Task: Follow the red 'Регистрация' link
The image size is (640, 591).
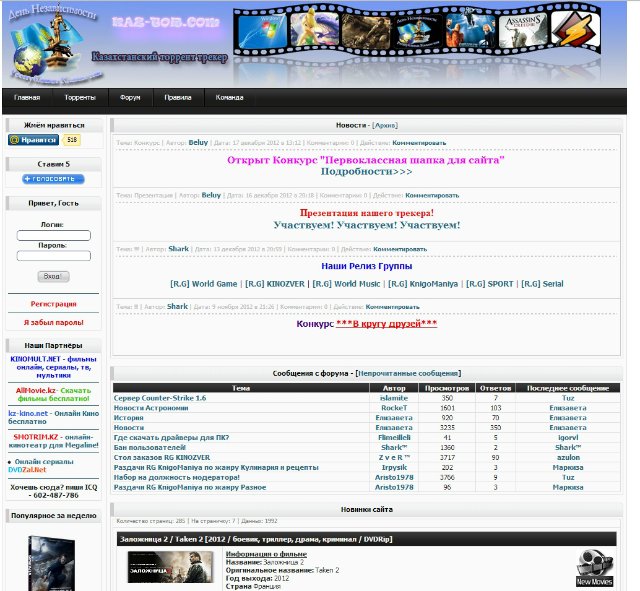Action: (53, 303)
